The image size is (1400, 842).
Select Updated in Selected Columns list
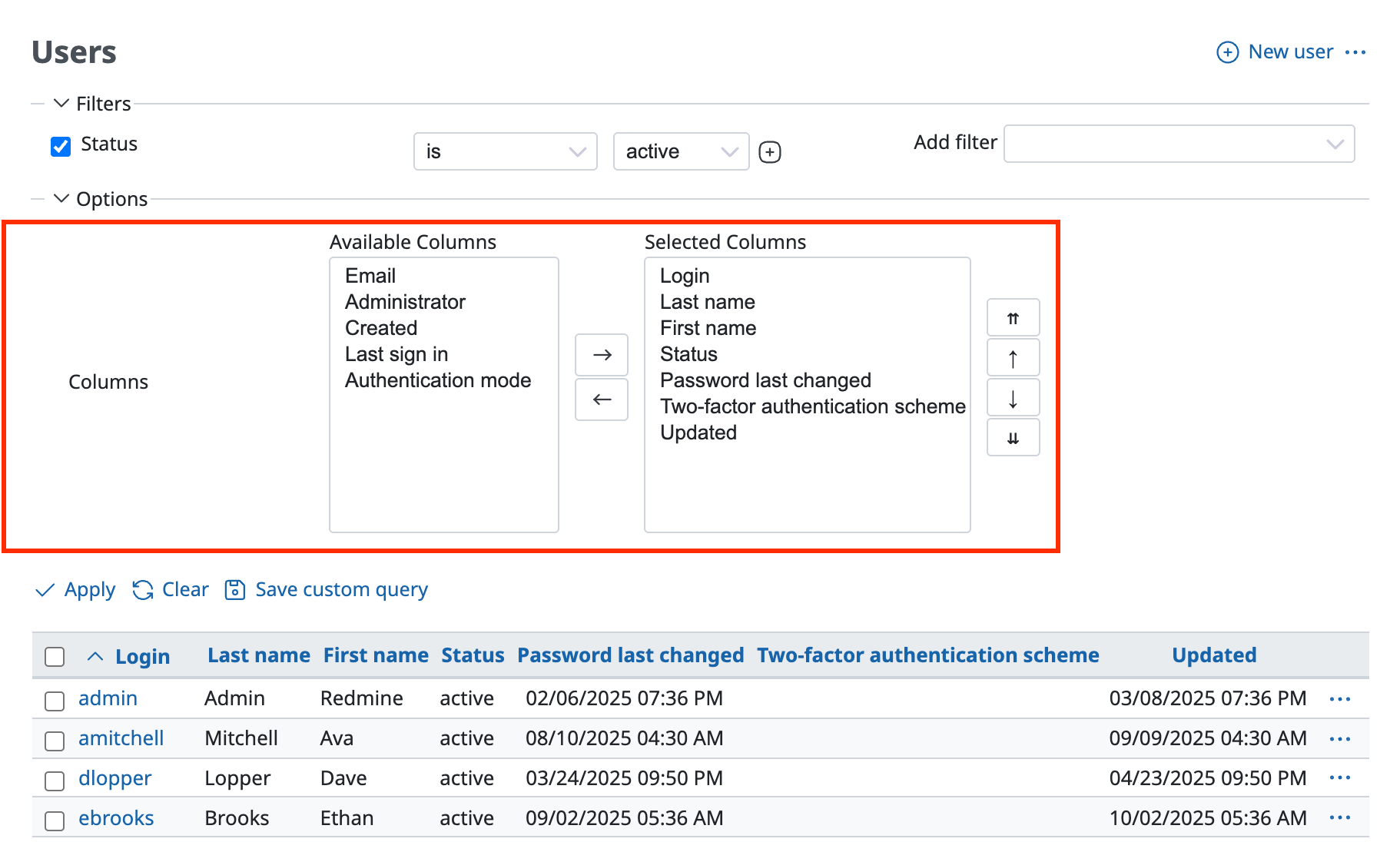(807, 433)
